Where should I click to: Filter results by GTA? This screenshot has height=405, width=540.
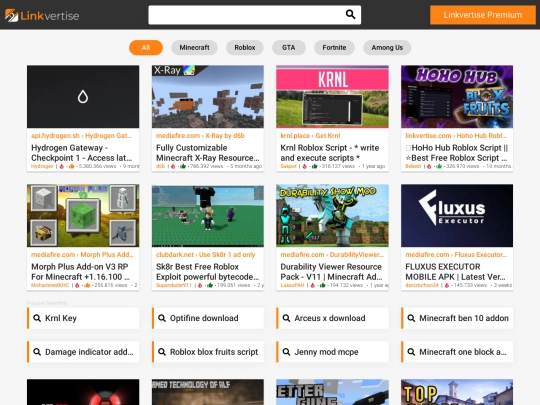[x=289, y=48]
